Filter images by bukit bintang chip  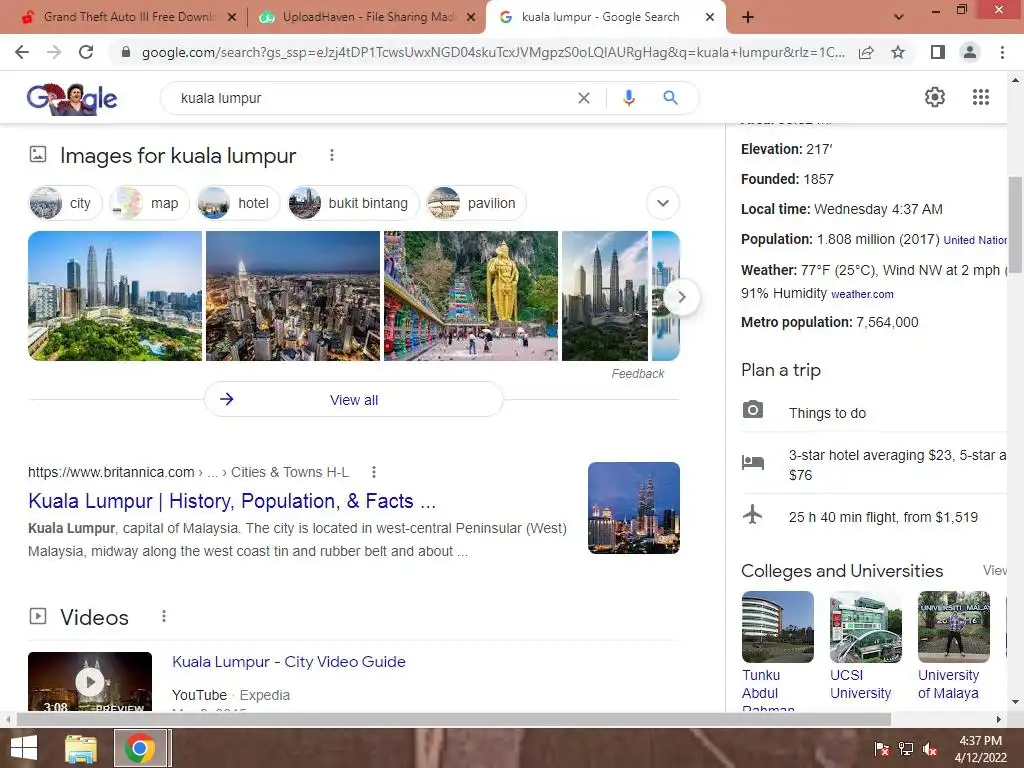tap(353, 203)
